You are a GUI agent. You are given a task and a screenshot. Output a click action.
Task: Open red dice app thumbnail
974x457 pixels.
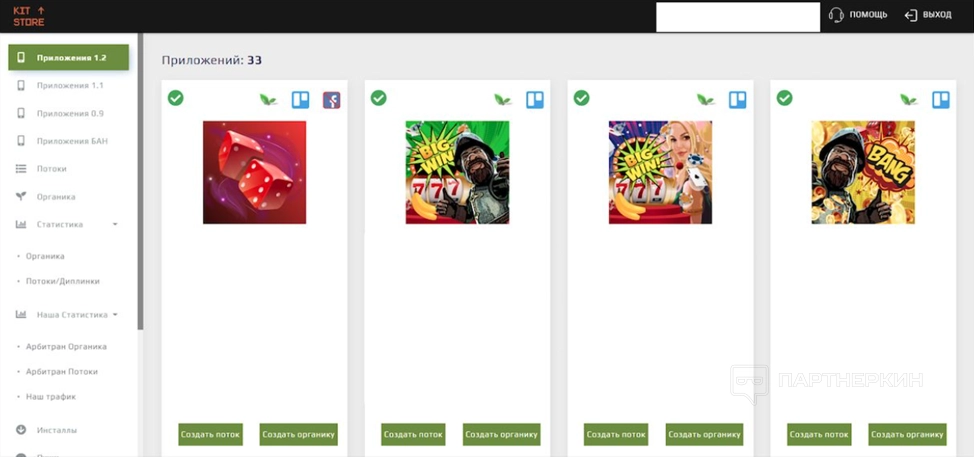[255, 172]
